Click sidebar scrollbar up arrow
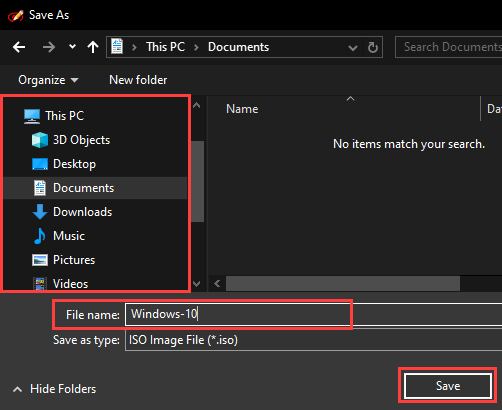Image resolution: width=502 pixels, height=410 pixels. [x=197, y=106]
